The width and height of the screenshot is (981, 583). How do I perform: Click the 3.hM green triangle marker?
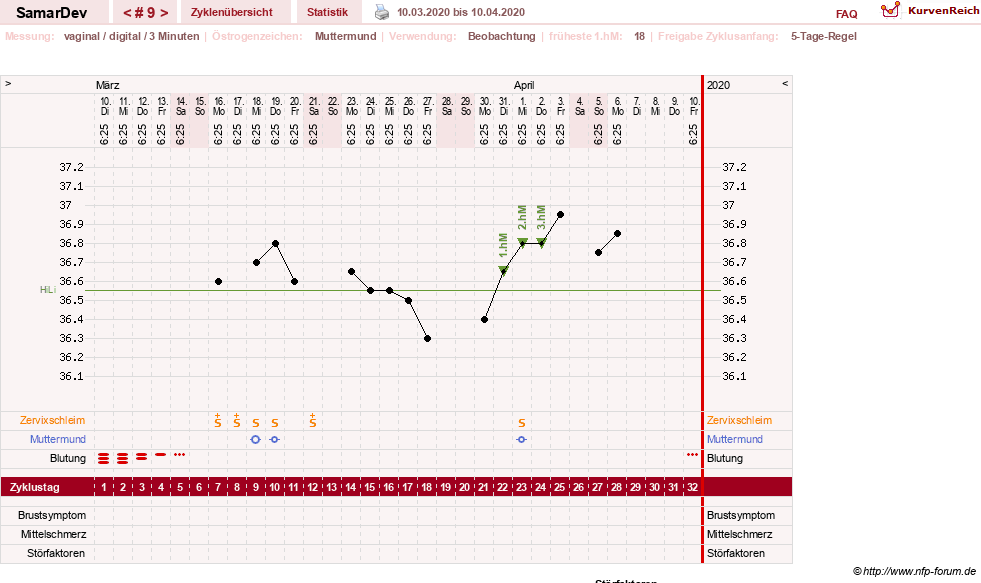click(x=542, y=243)
